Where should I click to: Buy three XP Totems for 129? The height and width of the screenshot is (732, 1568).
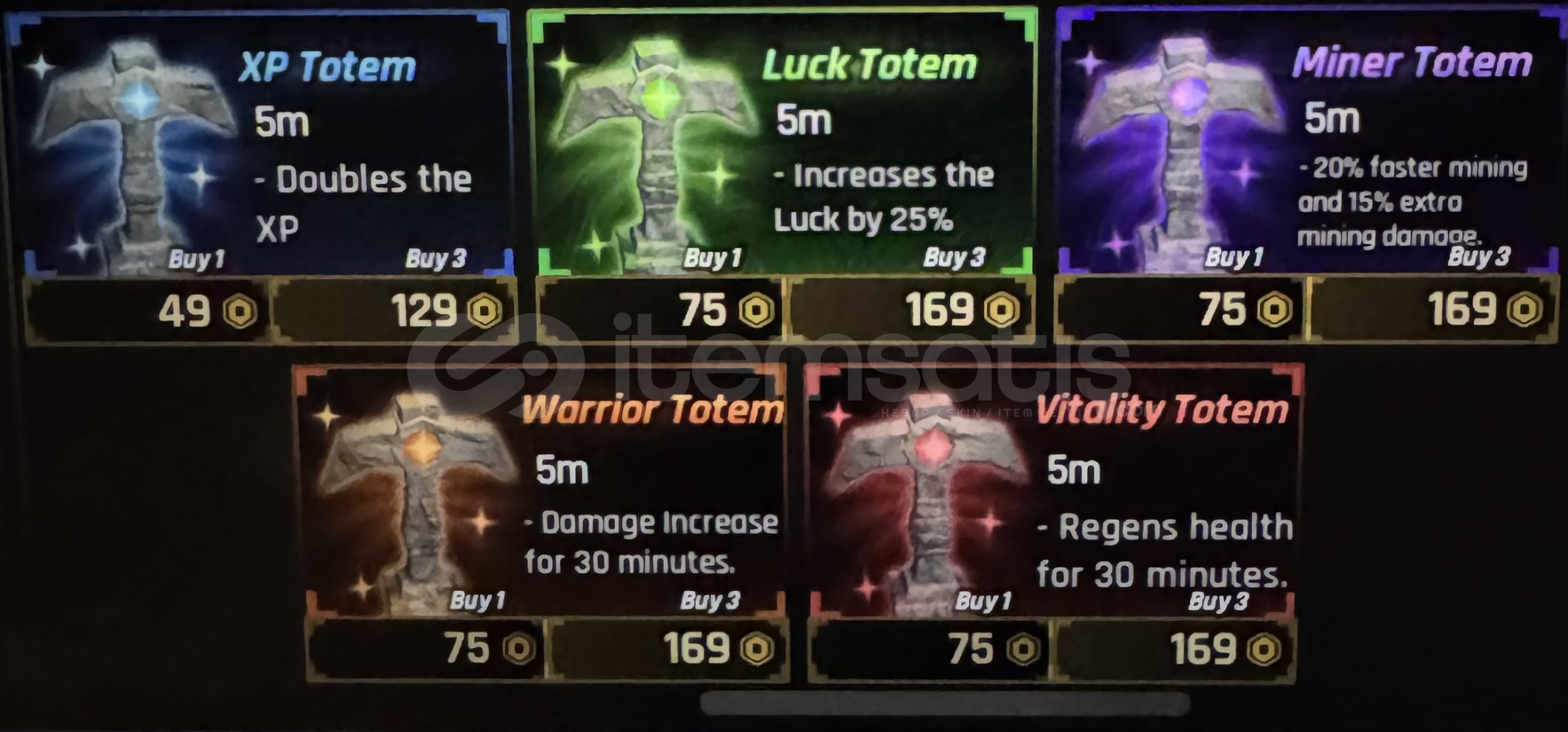(x=395, y=311)
